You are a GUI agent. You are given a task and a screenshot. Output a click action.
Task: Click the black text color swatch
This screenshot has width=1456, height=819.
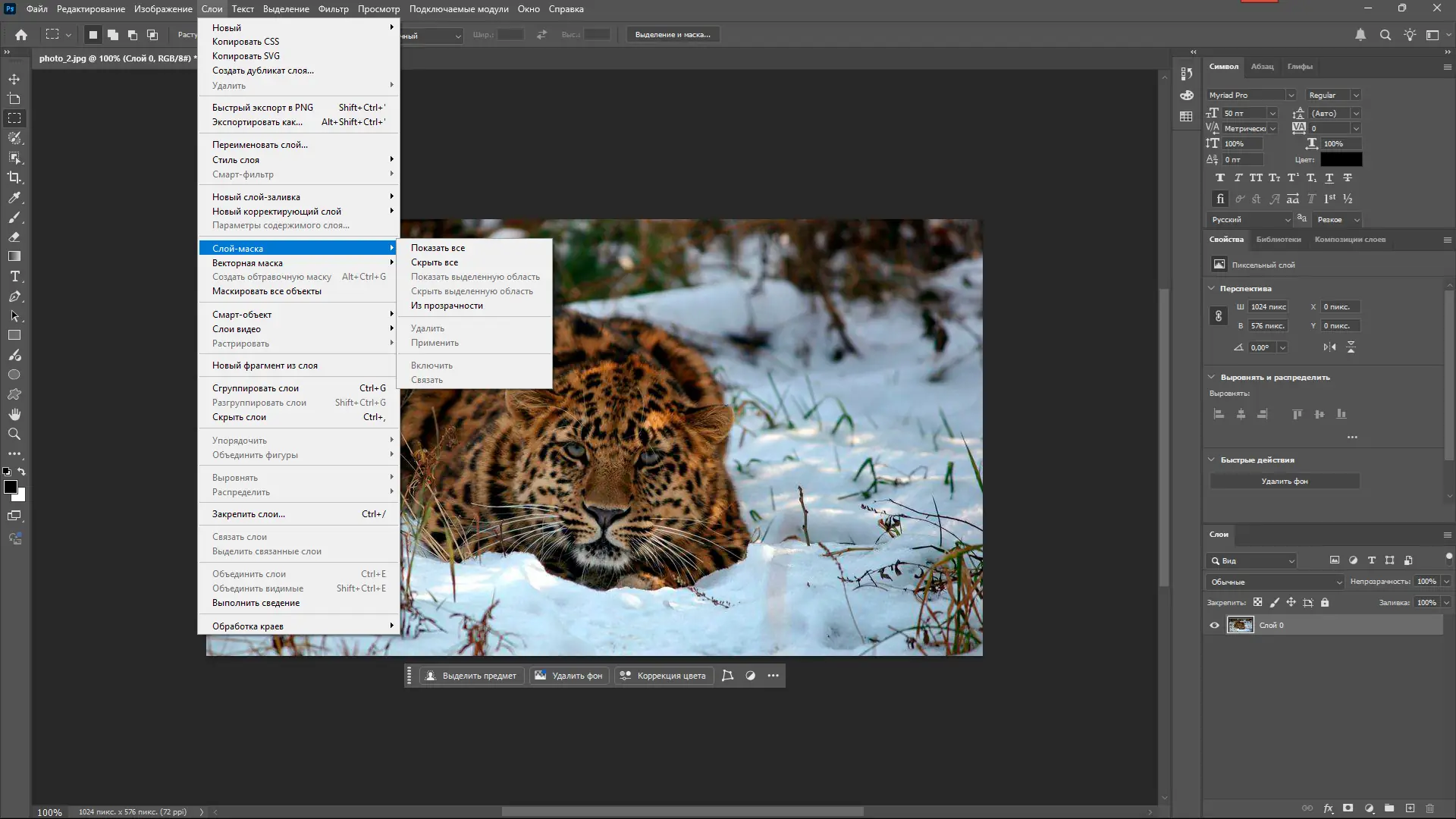(x=1341, y=159)
